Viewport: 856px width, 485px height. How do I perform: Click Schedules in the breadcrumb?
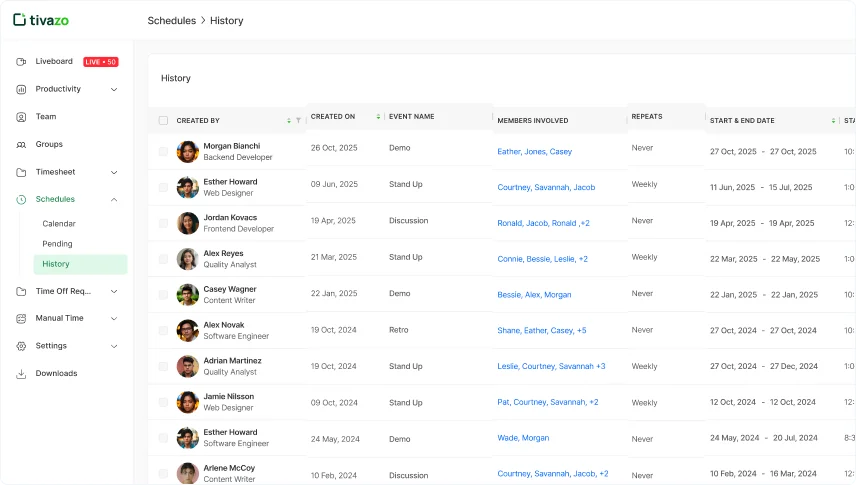tap(171, 21)
